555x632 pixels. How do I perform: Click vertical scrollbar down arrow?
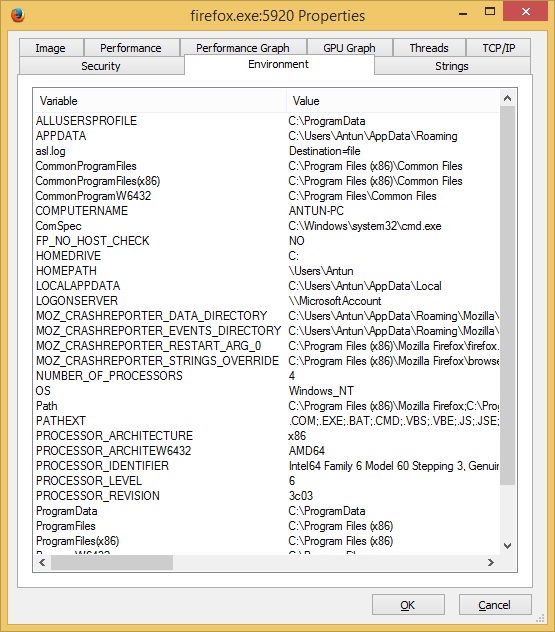pos(507,546)
